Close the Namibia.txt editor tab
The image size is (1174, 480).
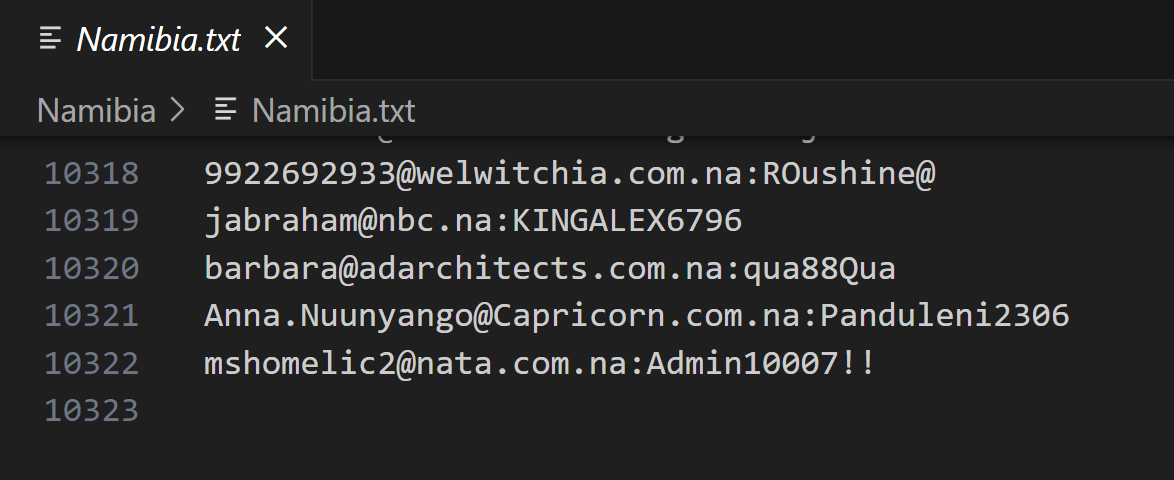click(x=275, y=39)
